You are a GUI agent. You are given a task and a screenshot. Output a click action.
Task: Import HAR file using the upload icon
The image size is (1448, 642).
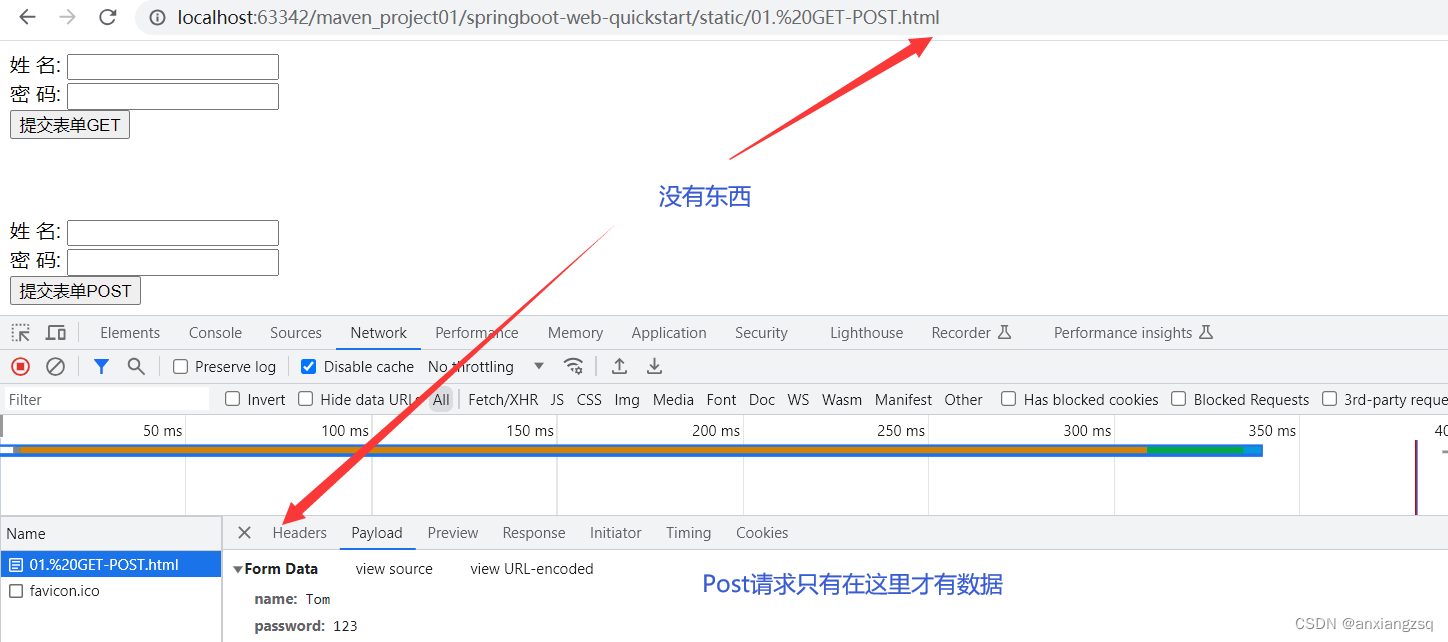point(619,366)
